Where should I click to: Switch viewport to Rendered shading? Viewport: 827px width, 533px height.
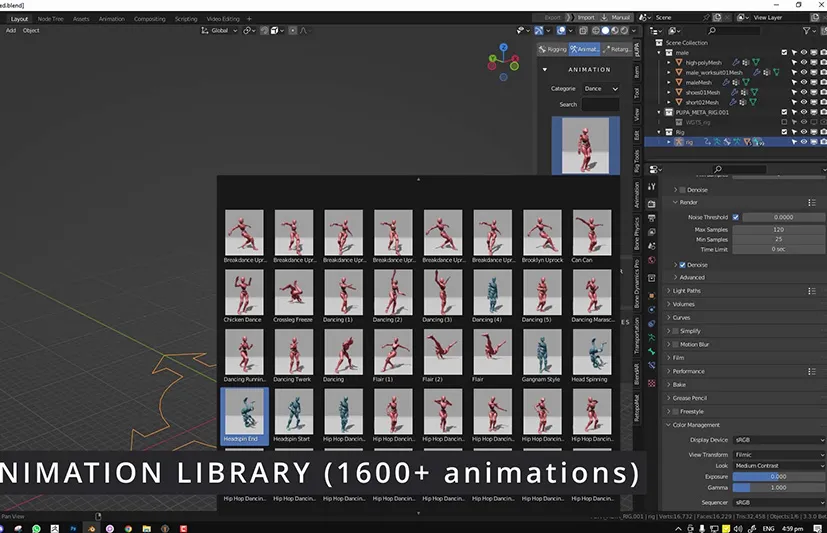pos(624,31)
